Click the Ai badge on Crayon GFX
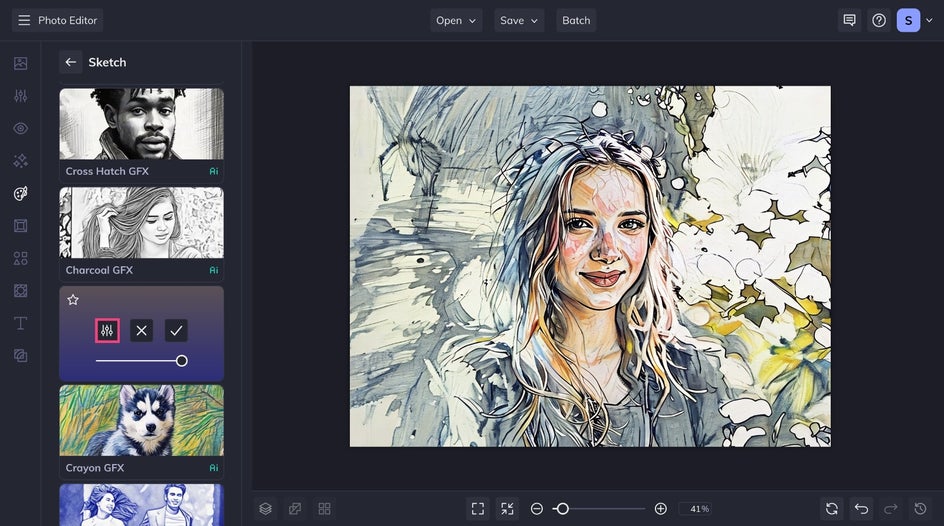The image size is (944, 526). click(214, 468)
